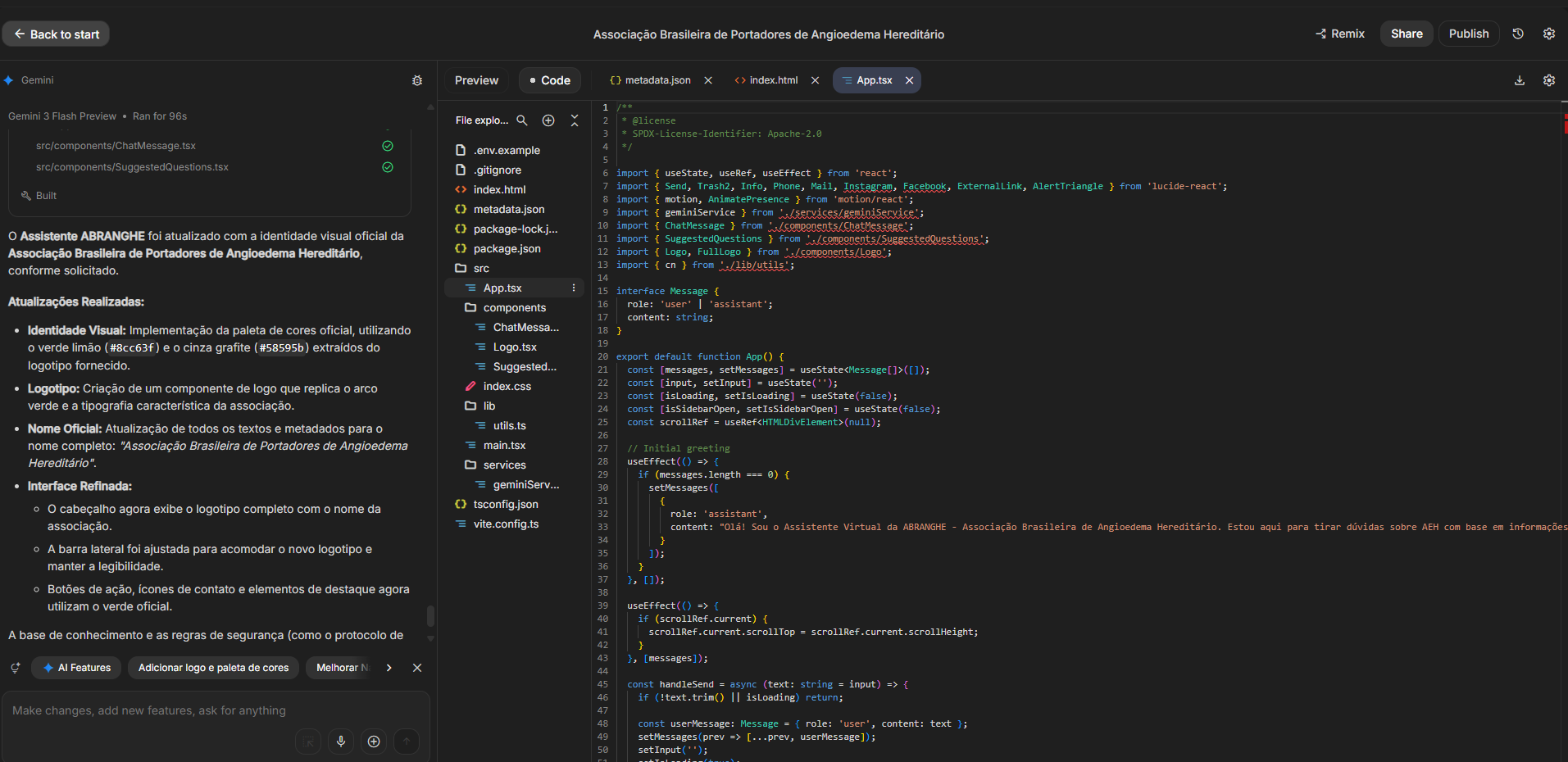Attach content using the plus icon

click(374, 742)
